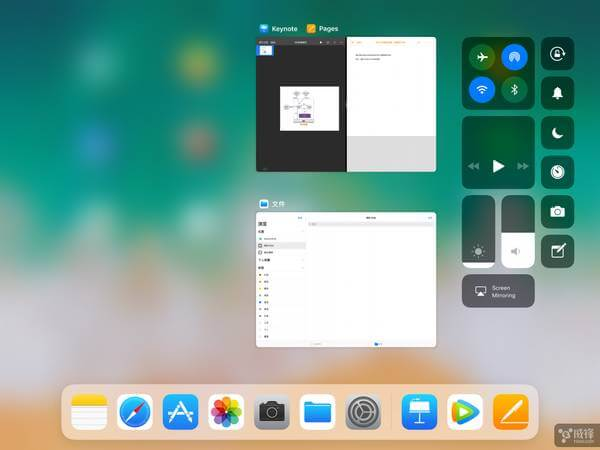
Task: Open App Store from the dock
Action: (180, 412)
